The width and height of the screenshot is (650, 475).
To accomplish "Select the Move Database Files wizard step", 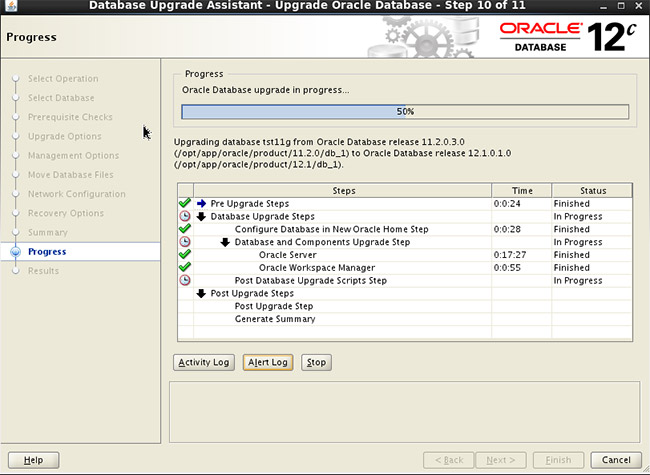I will pyautogui.click(x=70, y=174).
